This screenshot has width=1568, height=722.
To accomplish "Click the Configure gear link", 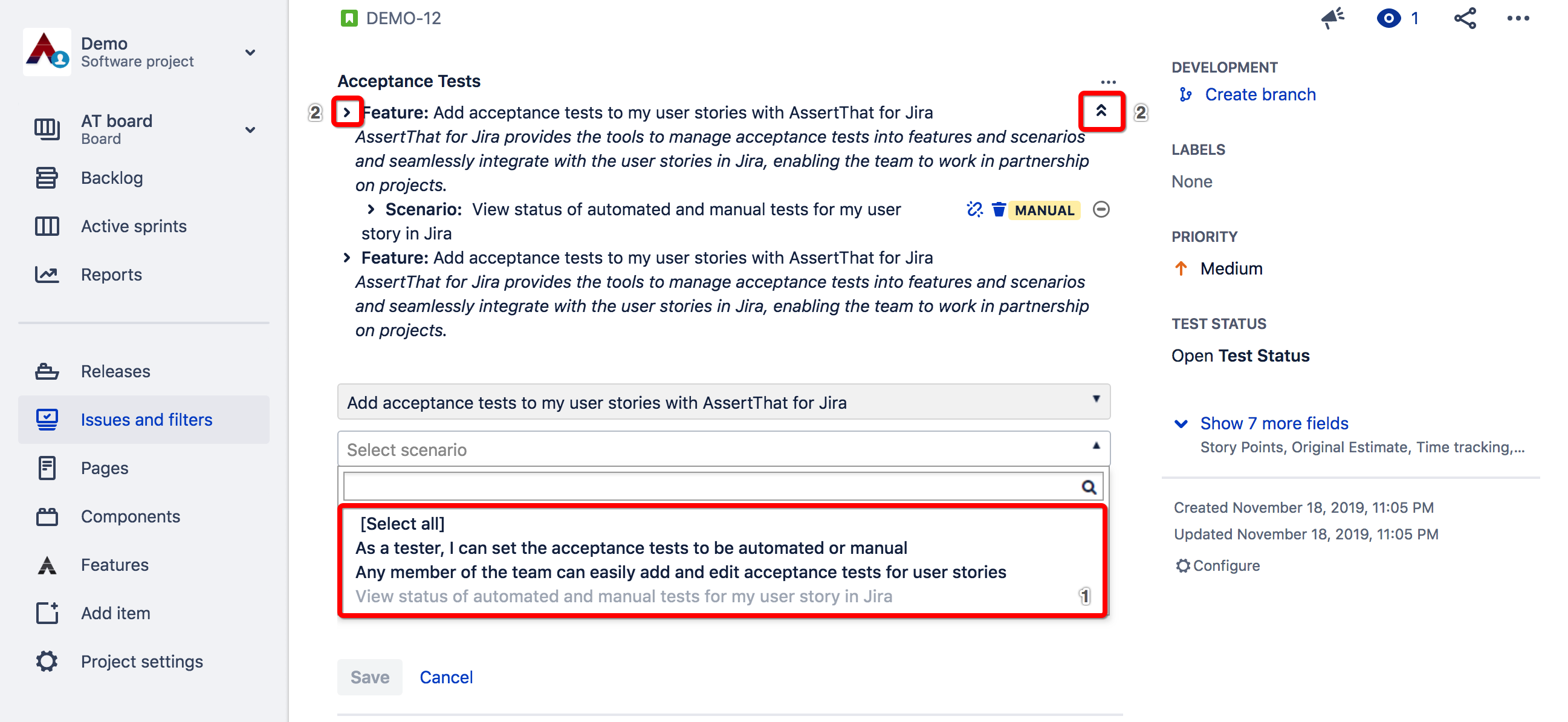I will pyautogui.click(x=1217, y=565).
